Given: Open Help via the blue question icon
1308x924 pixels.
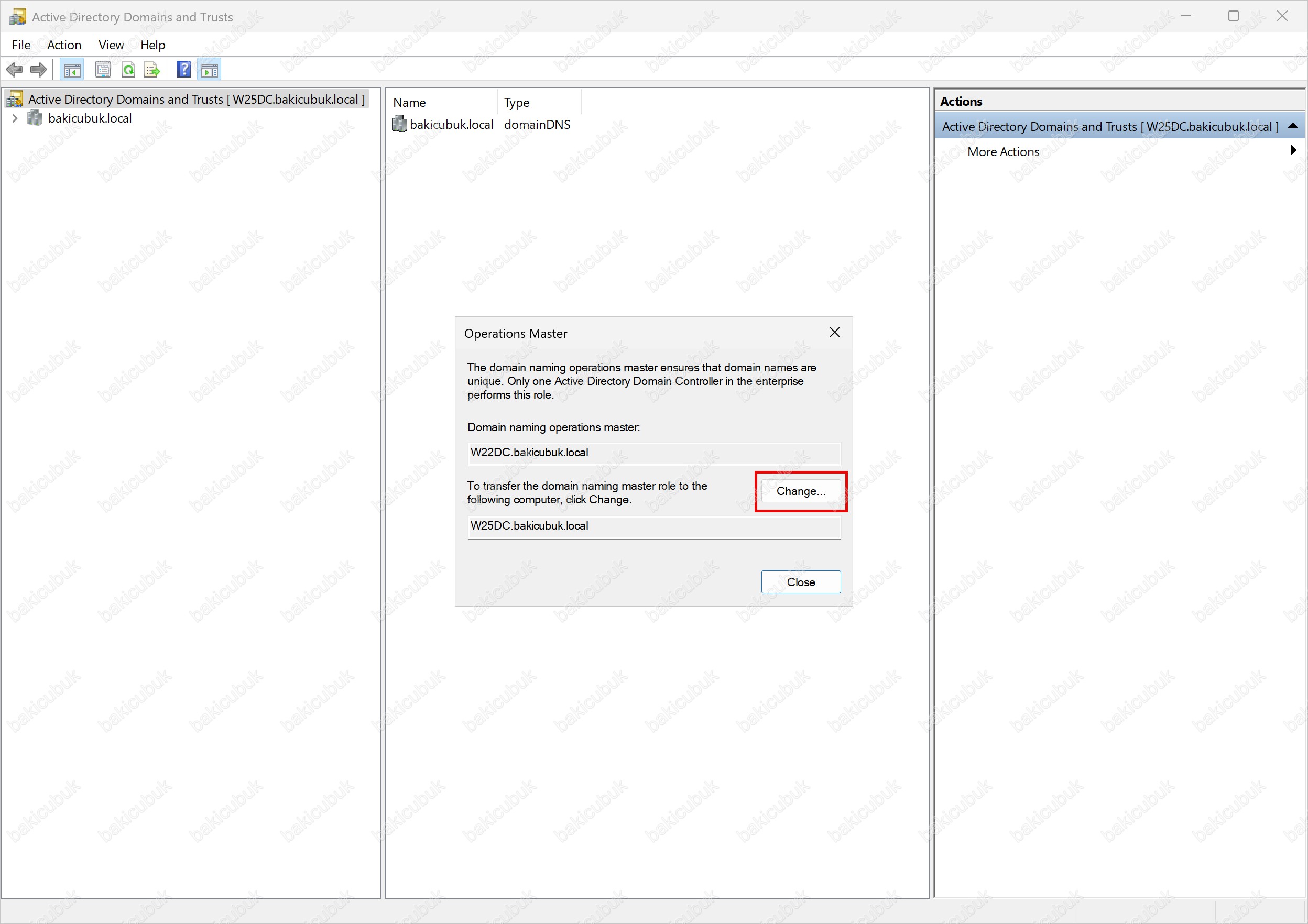Looking at the screenshot, I should pyautogui.click(x=184, y=70).
